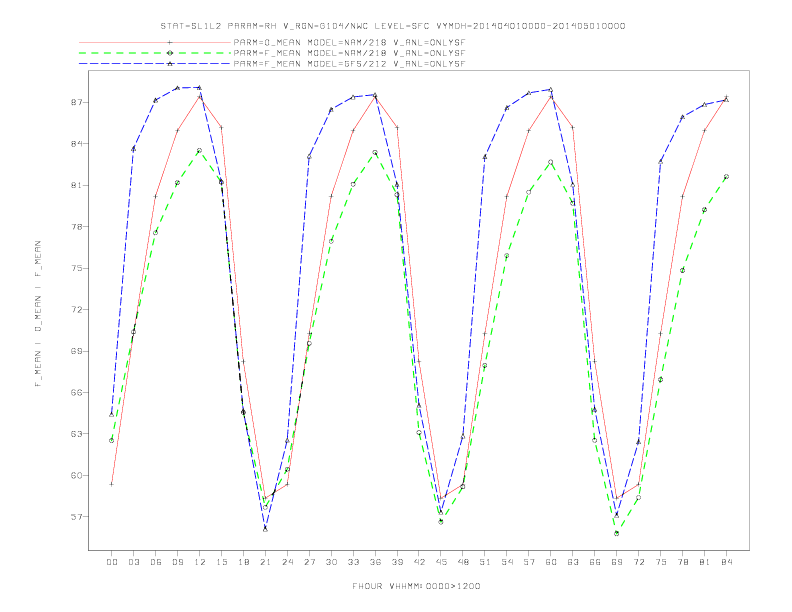Viewport: 792px width, 612px height.
Task: Click the blue triangle minimum point at hour 21
Action: click(x=265, y=529)
